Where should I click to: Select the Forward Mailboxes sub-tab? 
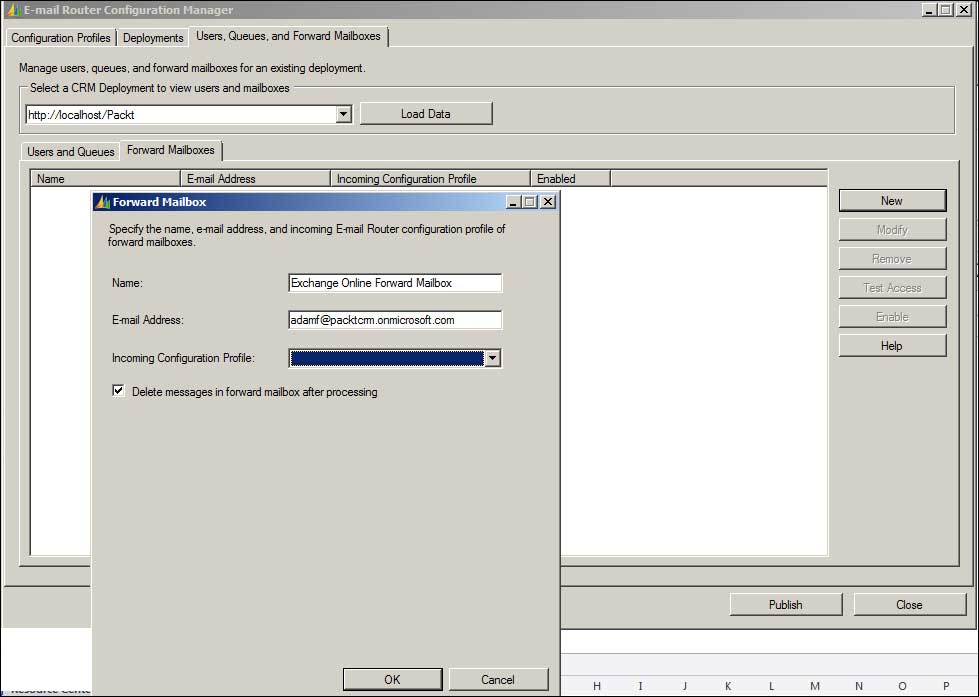coord(170,150)
